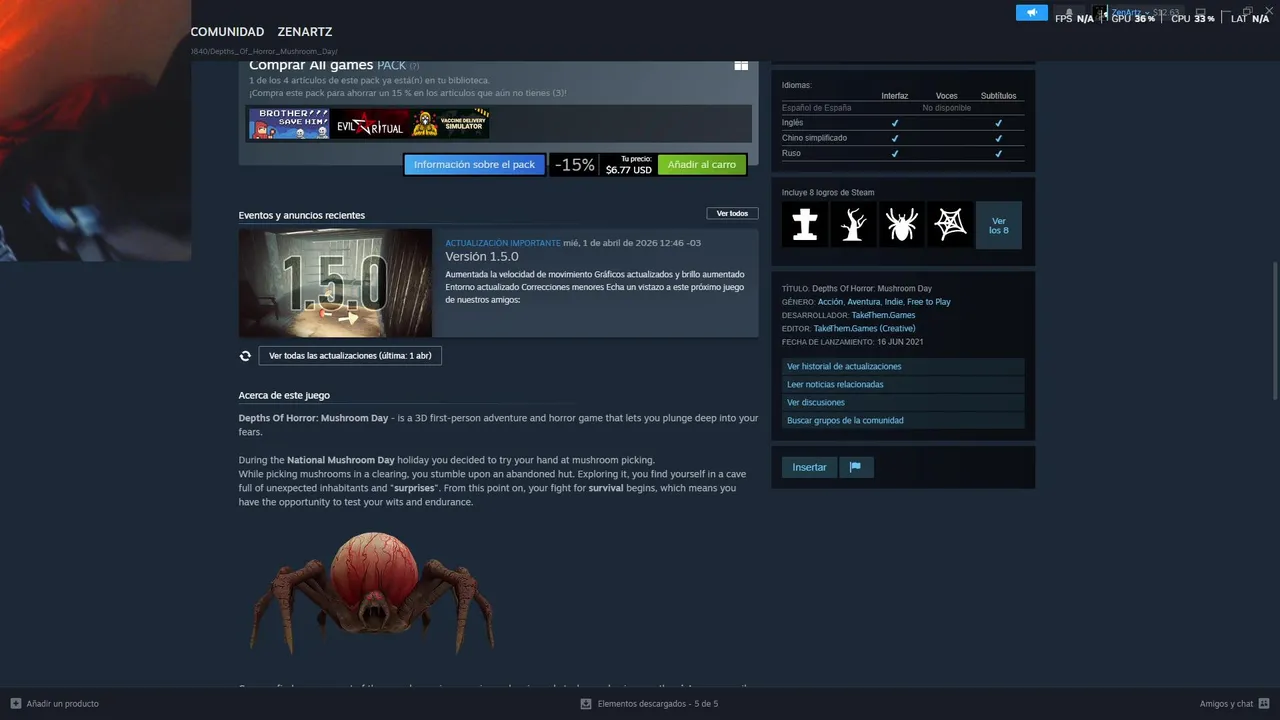
Task: Open the Brother Save Him game thumbnail
Action: pyautogui.click(x=289, y=123)
